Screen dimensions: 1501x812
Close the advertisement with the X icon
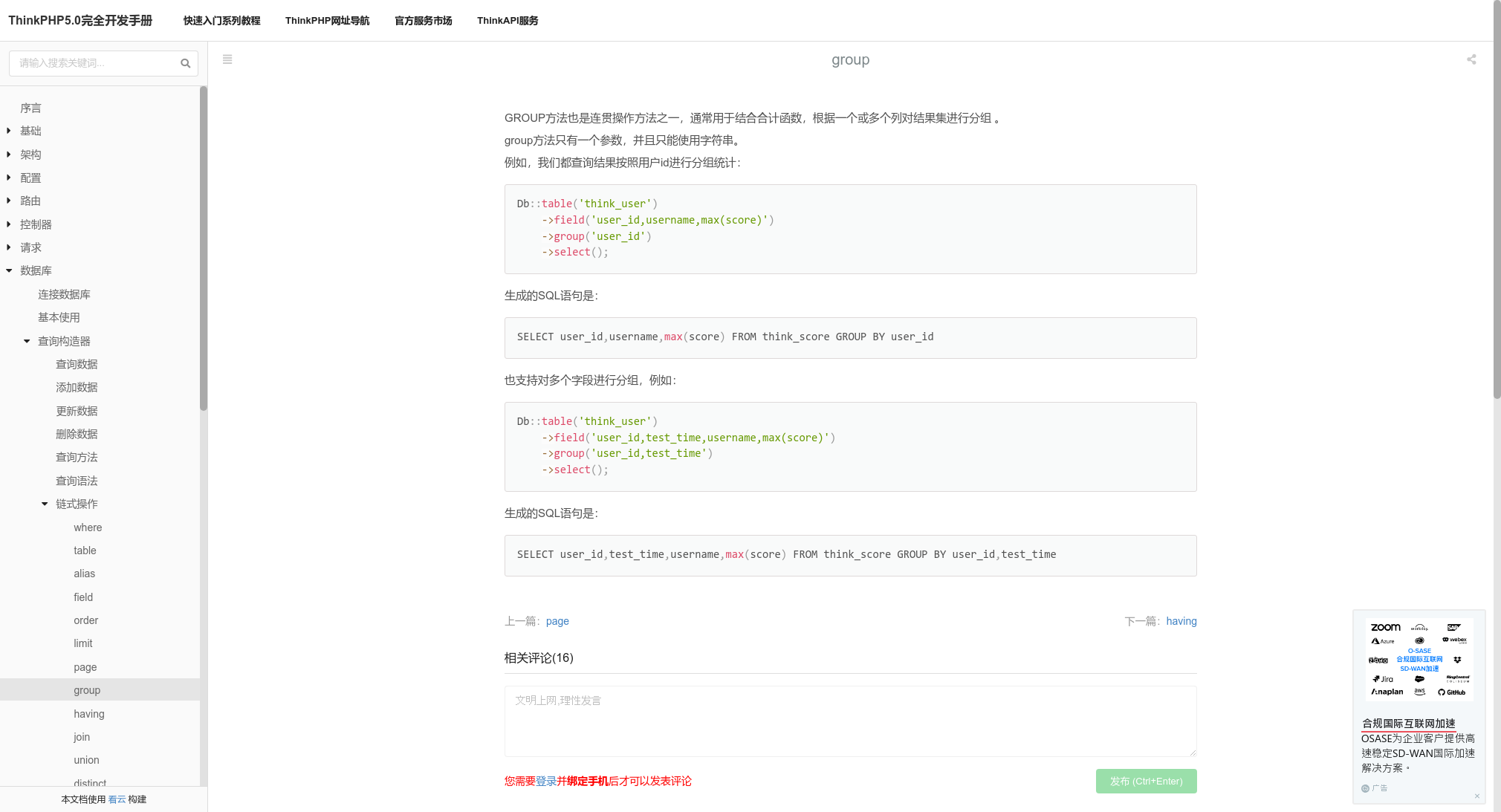(1476, 796)
